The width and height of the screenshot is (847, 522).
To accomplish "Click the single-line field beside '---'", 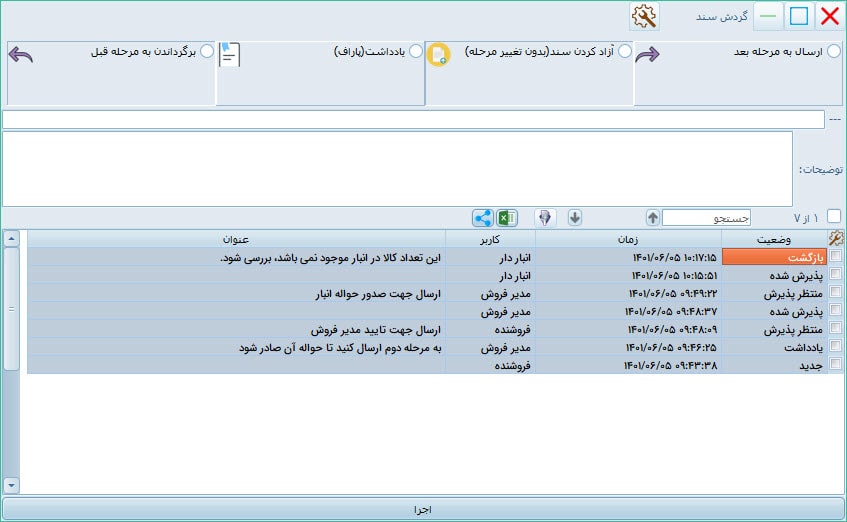I will (x=413, y=119).
